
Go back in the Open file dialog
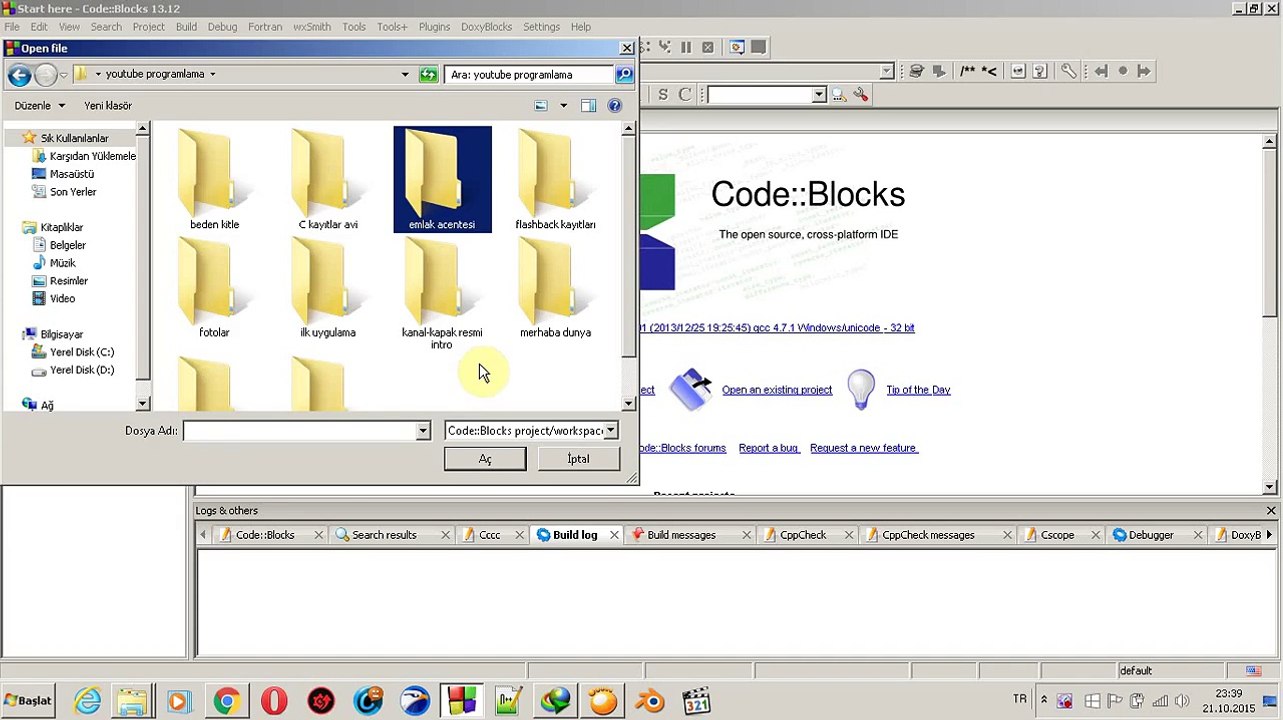(19, 74)
